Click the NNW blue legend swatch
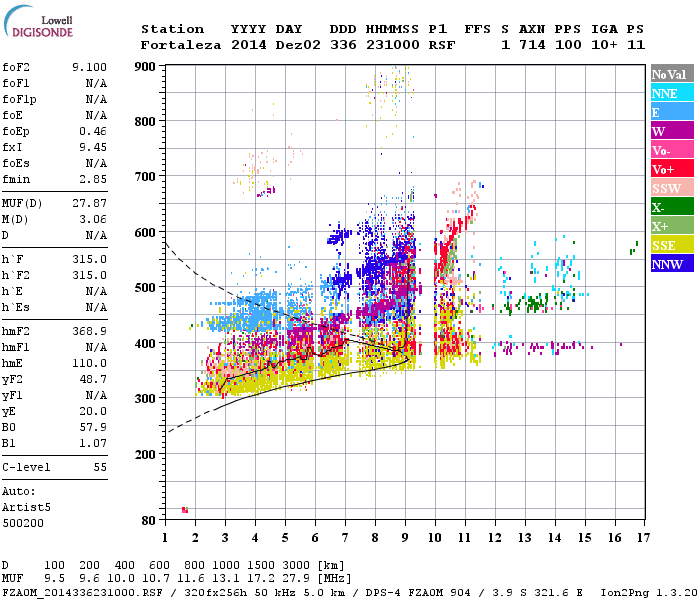Image resolution: width=700 pixels, height=600 pixels. click(672, 264)
